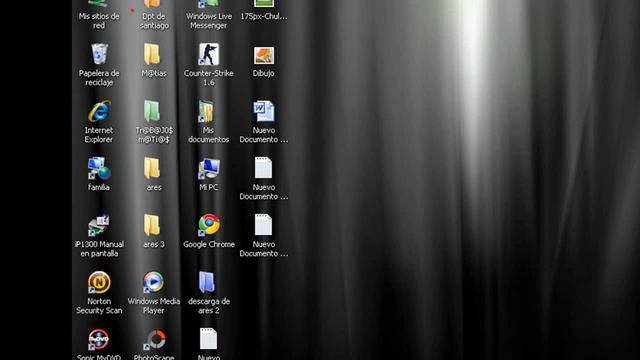Select the Mis sitios de red label

[x=99, y=21]
